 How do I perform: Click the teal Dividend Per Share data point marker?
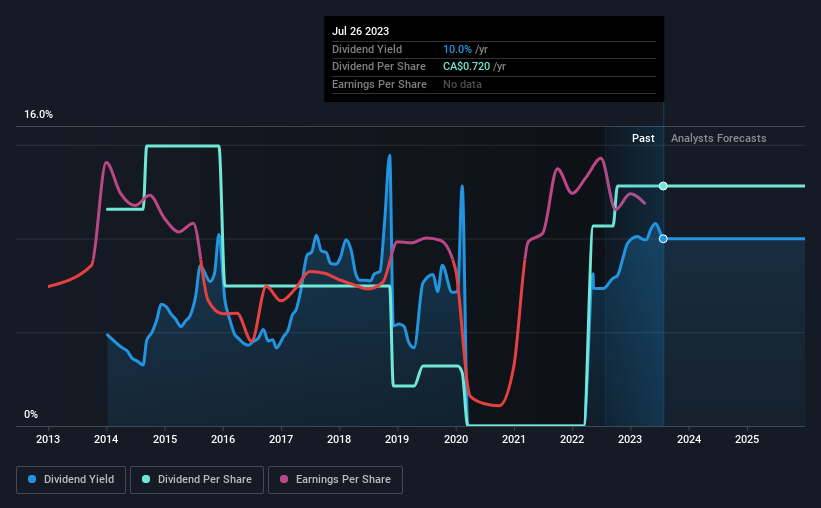pyautogui.click(x=663, y=186)
